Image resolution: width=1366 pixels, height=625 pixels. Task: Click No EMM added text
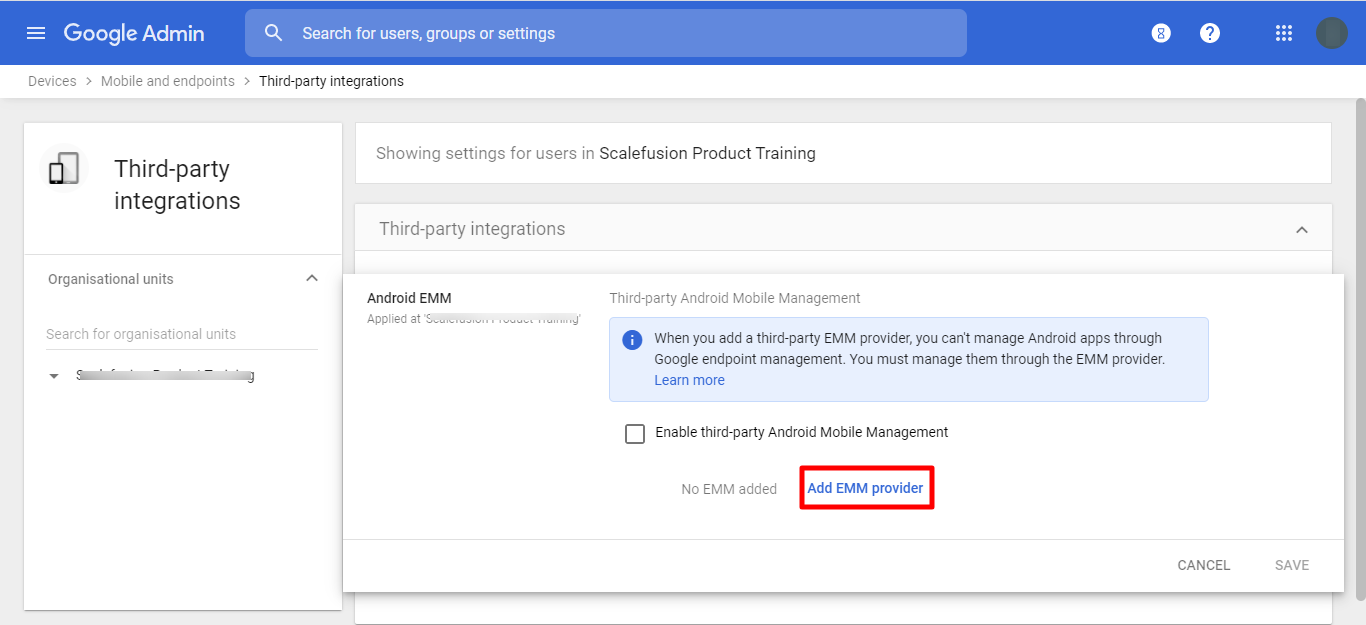tap(729, 489)
